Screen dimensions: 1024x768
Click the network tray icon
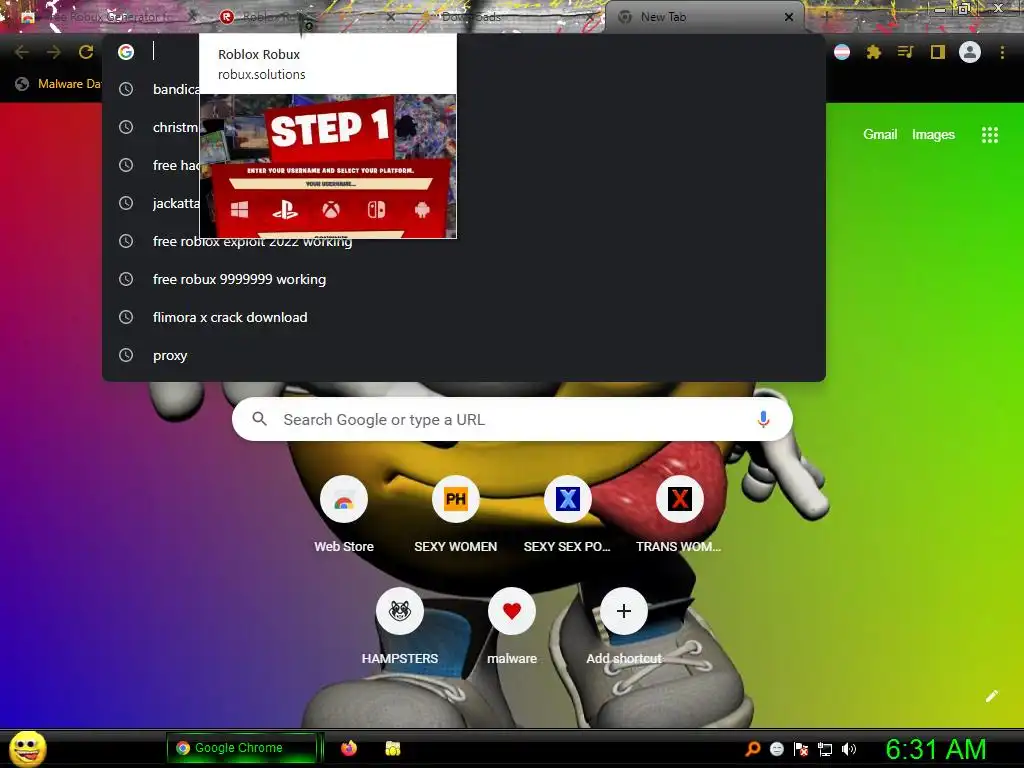[x=825, y=749]
